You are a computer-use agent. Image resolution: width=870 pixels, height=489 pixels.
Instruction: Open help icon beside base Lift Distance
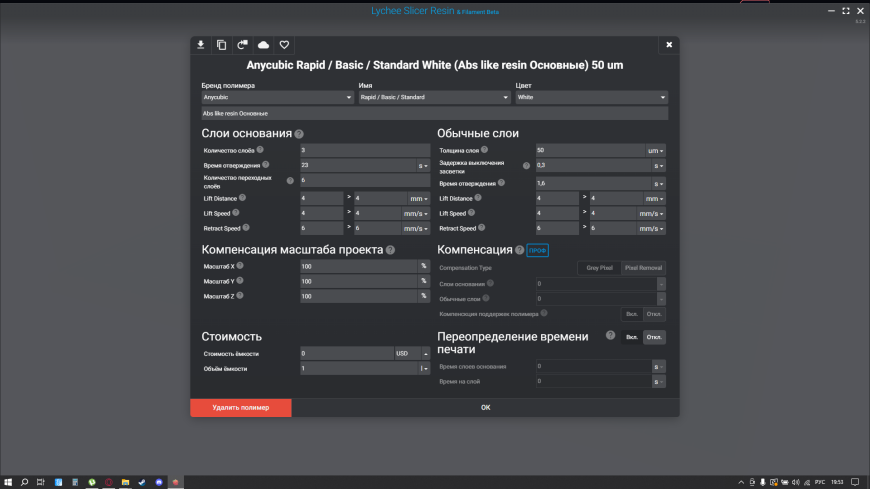click(242, 198)
